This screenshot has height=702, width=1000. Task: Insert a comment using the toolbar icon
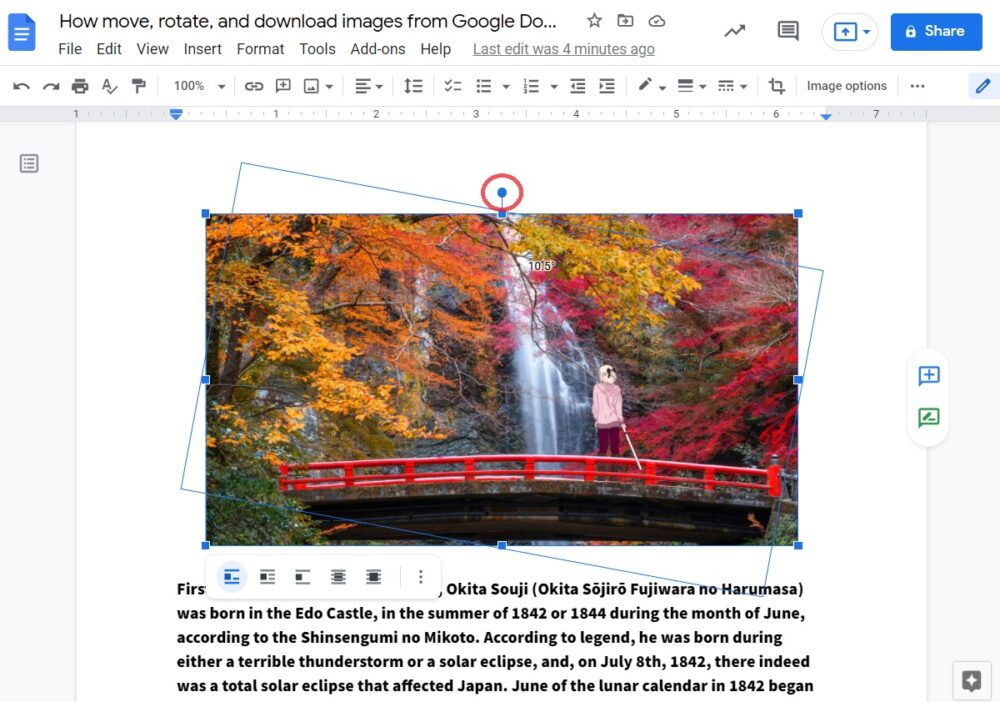pyautogui.click(x=285, y=85)
